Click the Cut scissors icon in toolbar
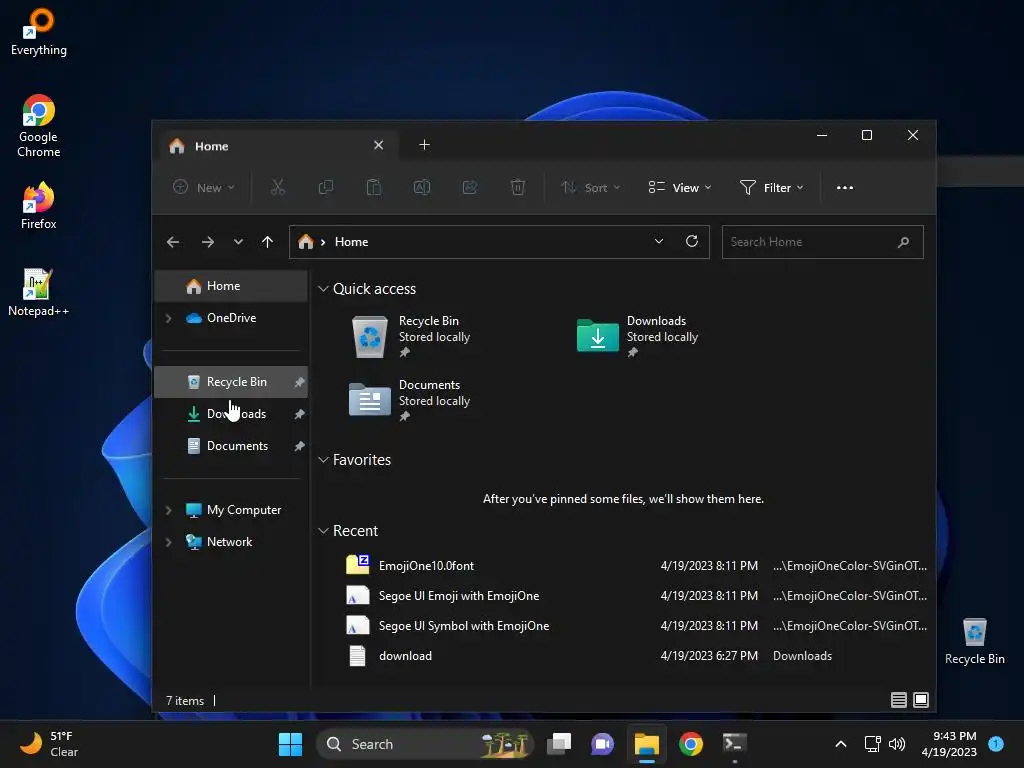This screenshot has height=768, width=1024. 278,187
